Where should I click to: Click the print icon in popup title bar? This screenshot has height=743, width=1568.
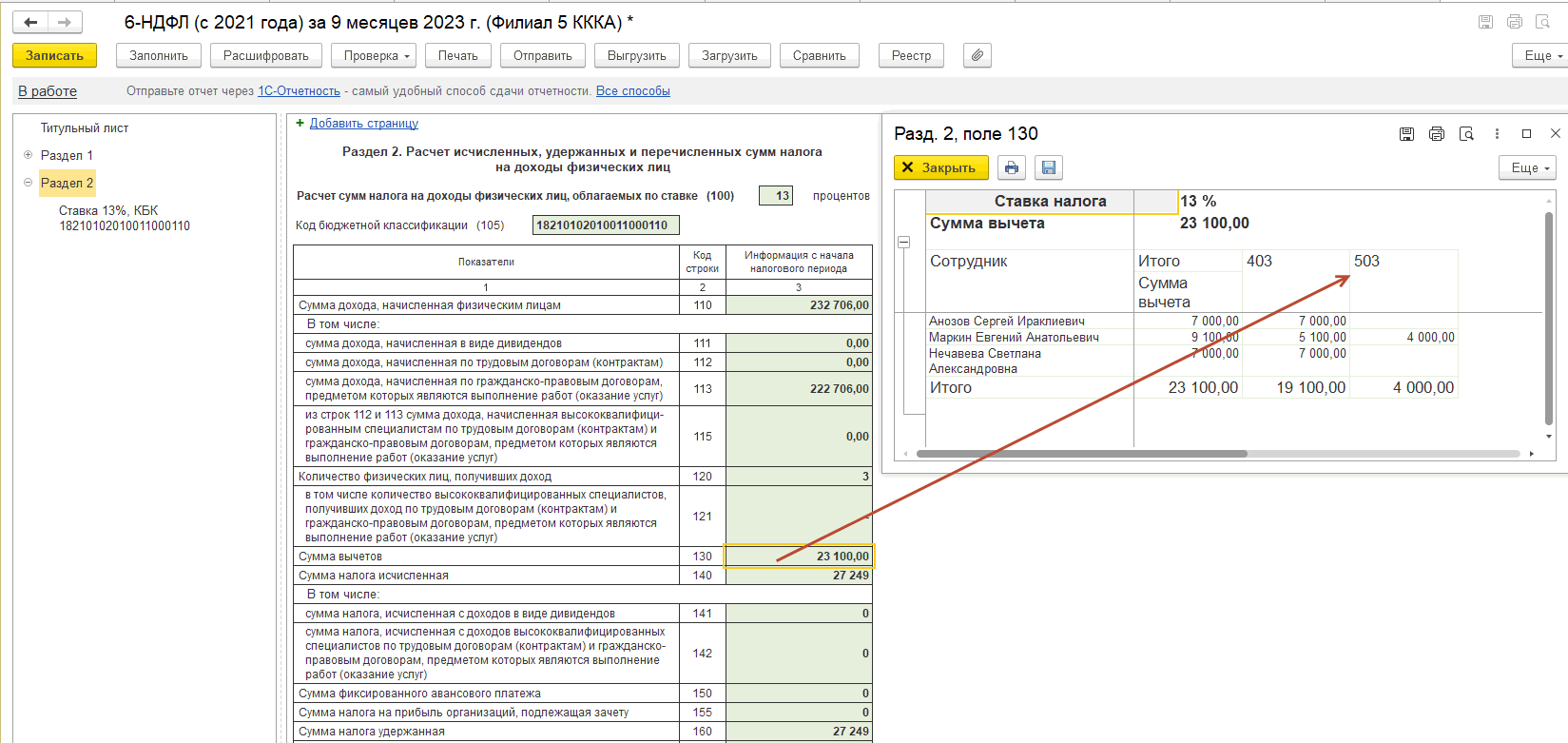click(1436, 134)
